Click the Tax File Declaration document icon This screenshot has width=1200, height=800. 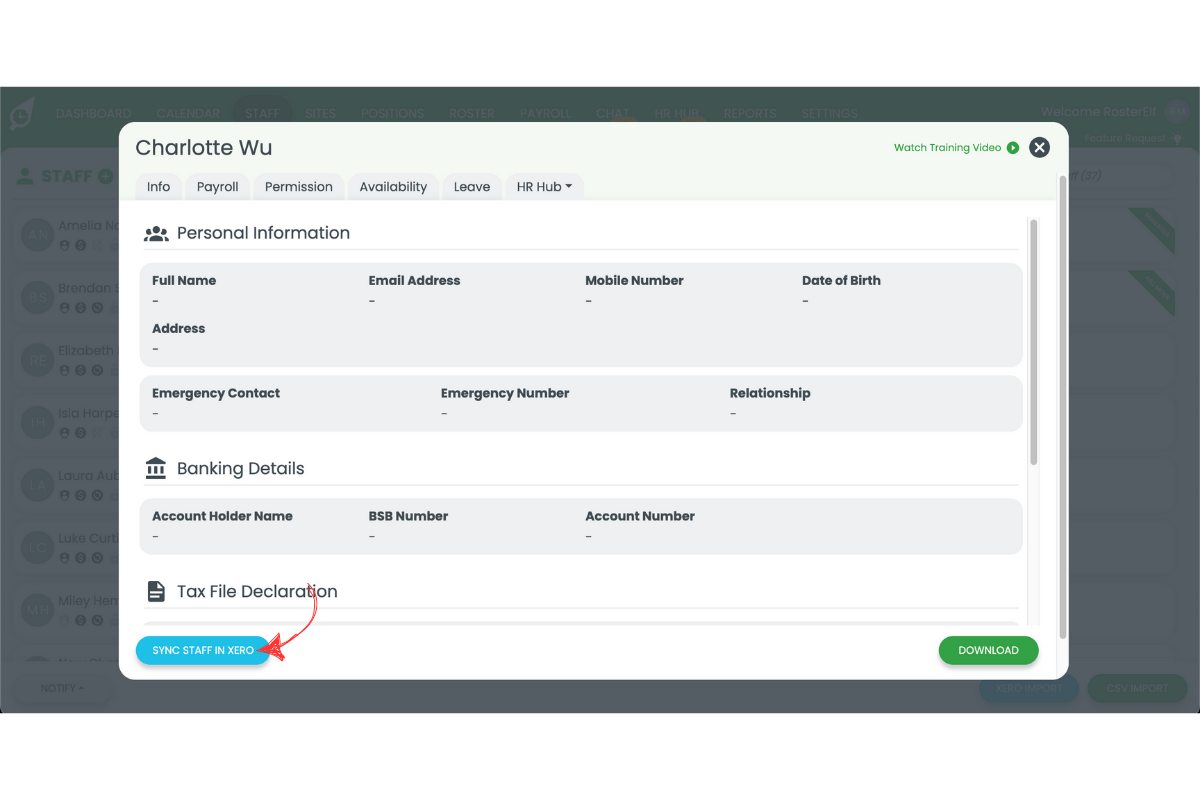(x=155, y=590)
